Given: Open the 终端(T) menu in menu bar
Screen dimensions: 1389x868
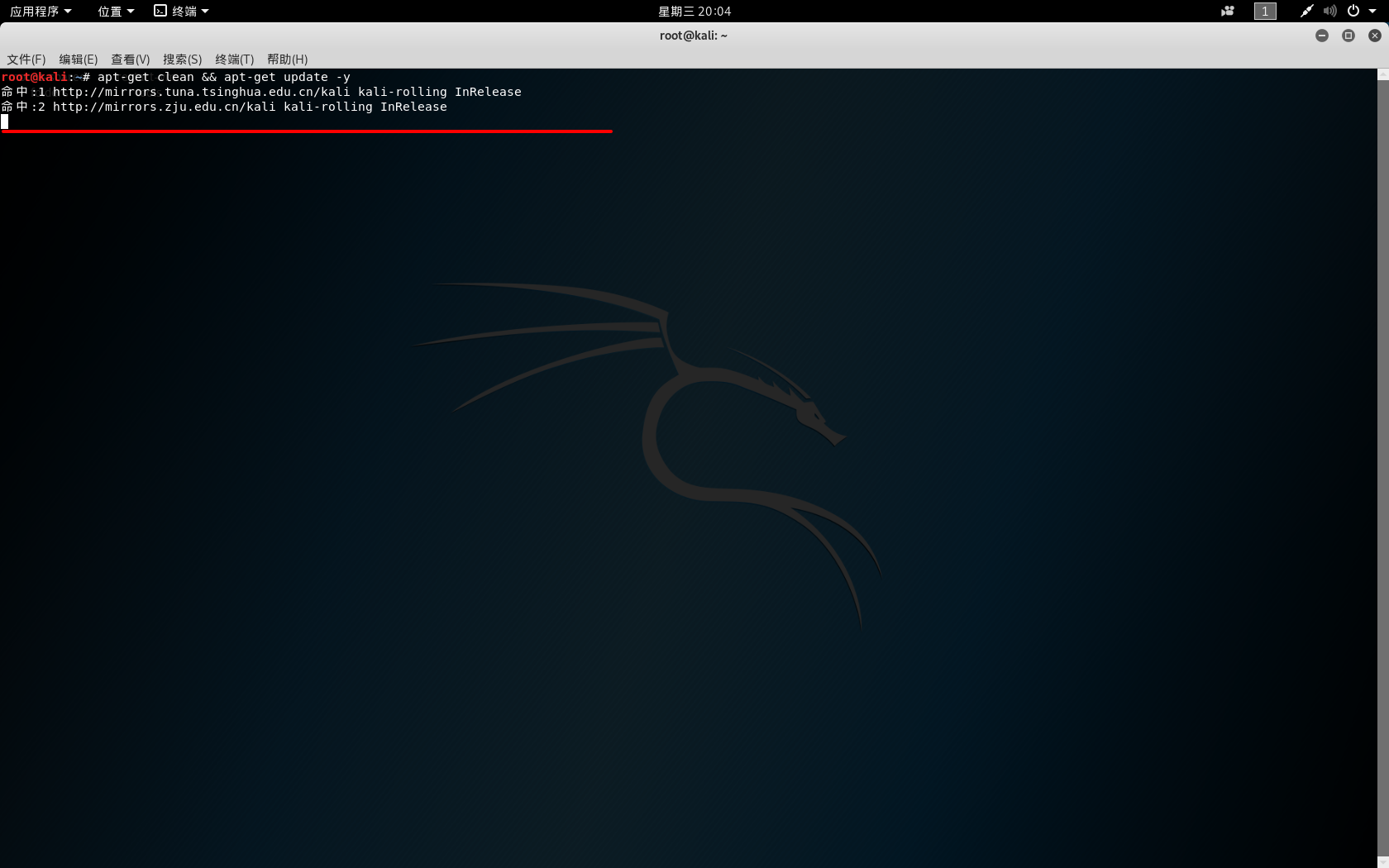Looking at the screenshot, I should [x=235, y=59].
